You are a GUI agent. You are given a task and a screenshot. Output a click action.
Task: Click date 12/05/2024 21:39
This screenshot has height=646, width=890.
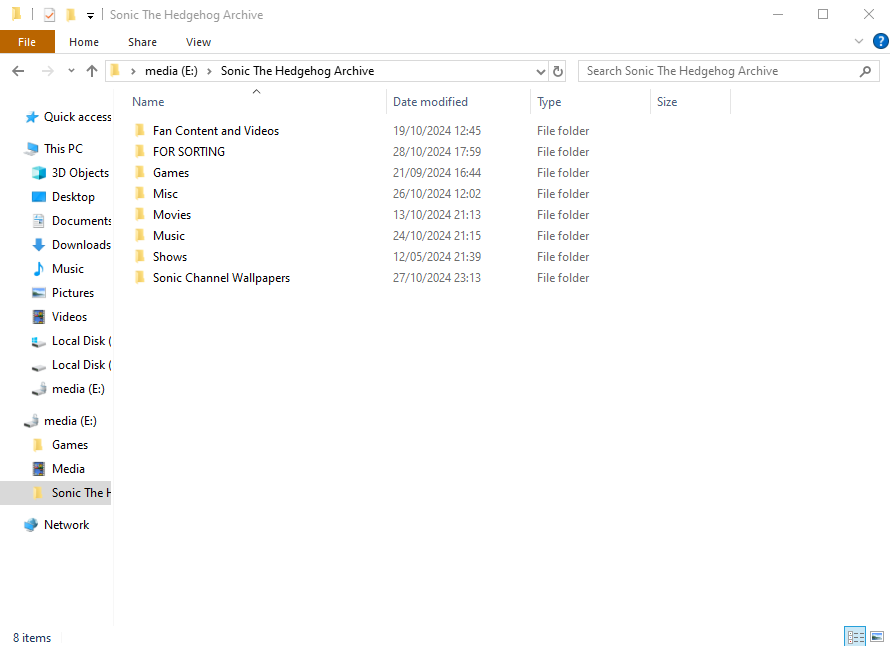coord(436,257)
